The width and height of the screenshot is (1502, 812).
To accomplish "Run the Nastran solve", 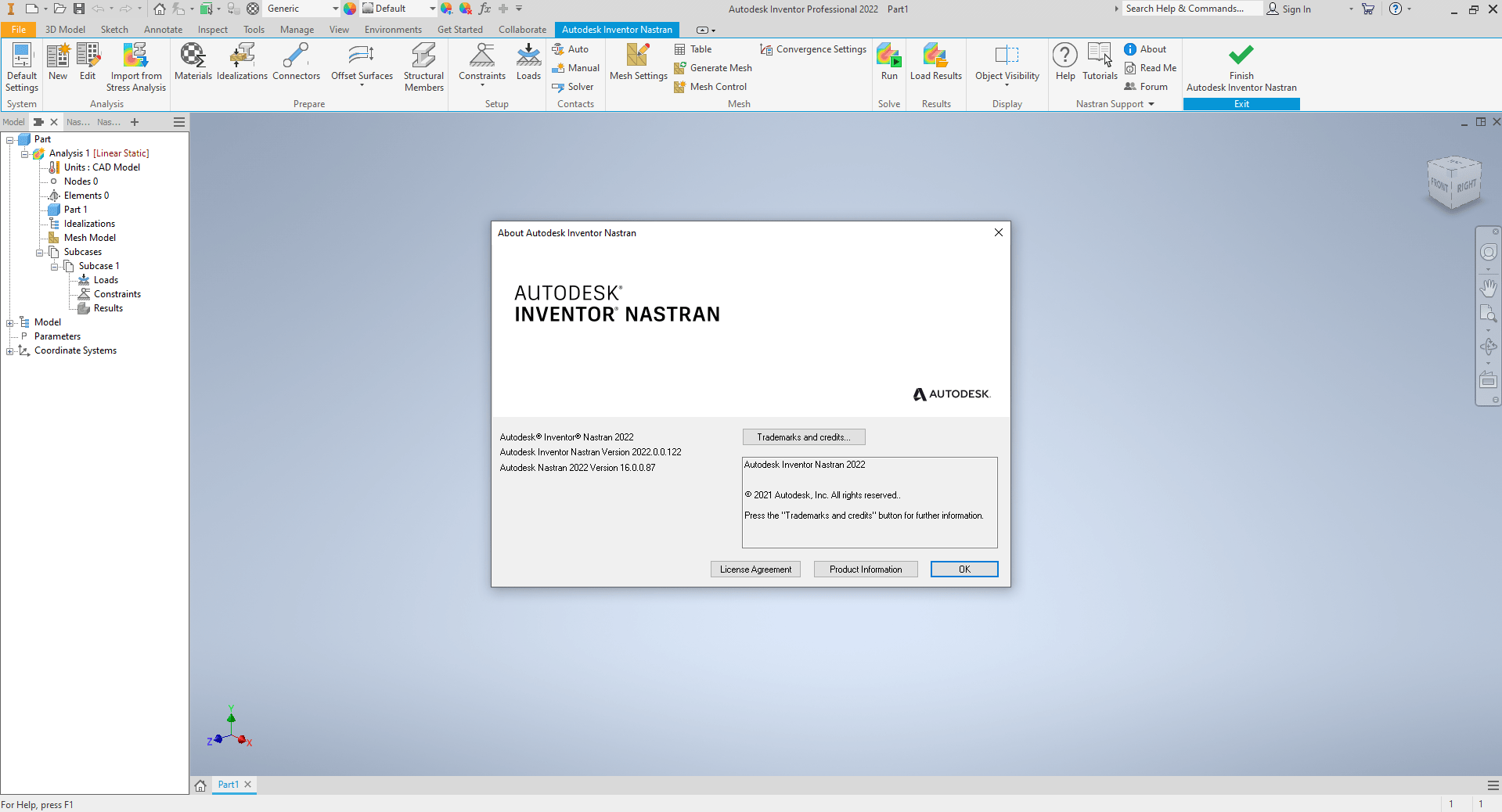I will (889, 63).
